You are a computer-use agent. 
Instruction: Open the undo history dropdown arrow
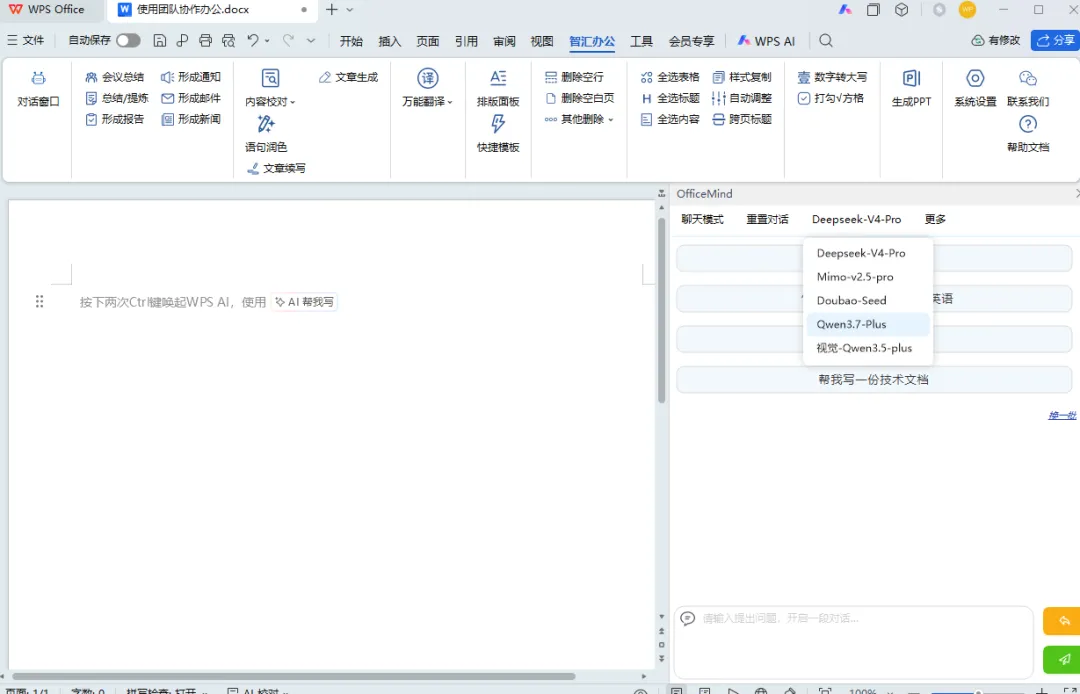pyautogui.click(x=267, y=41)
